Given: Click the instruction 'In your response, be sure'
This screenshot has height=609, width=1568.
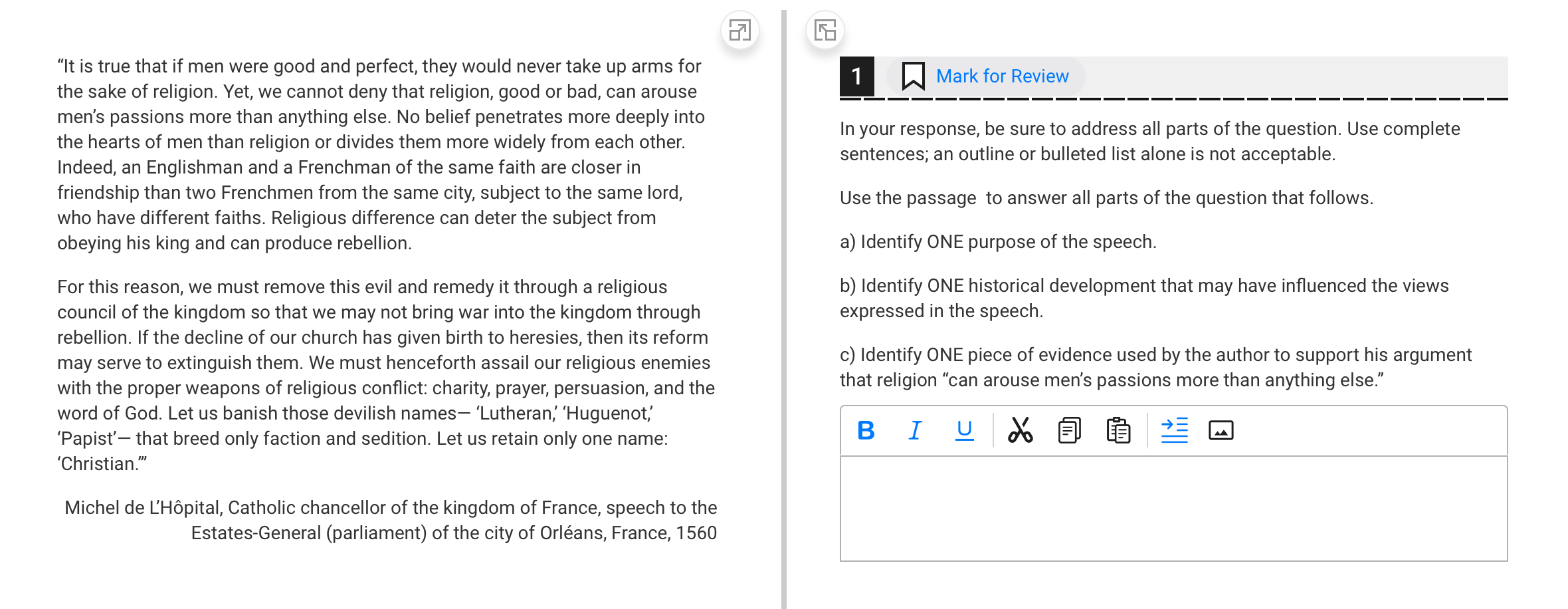Looking at the screenshot, I should point(1149,142).
